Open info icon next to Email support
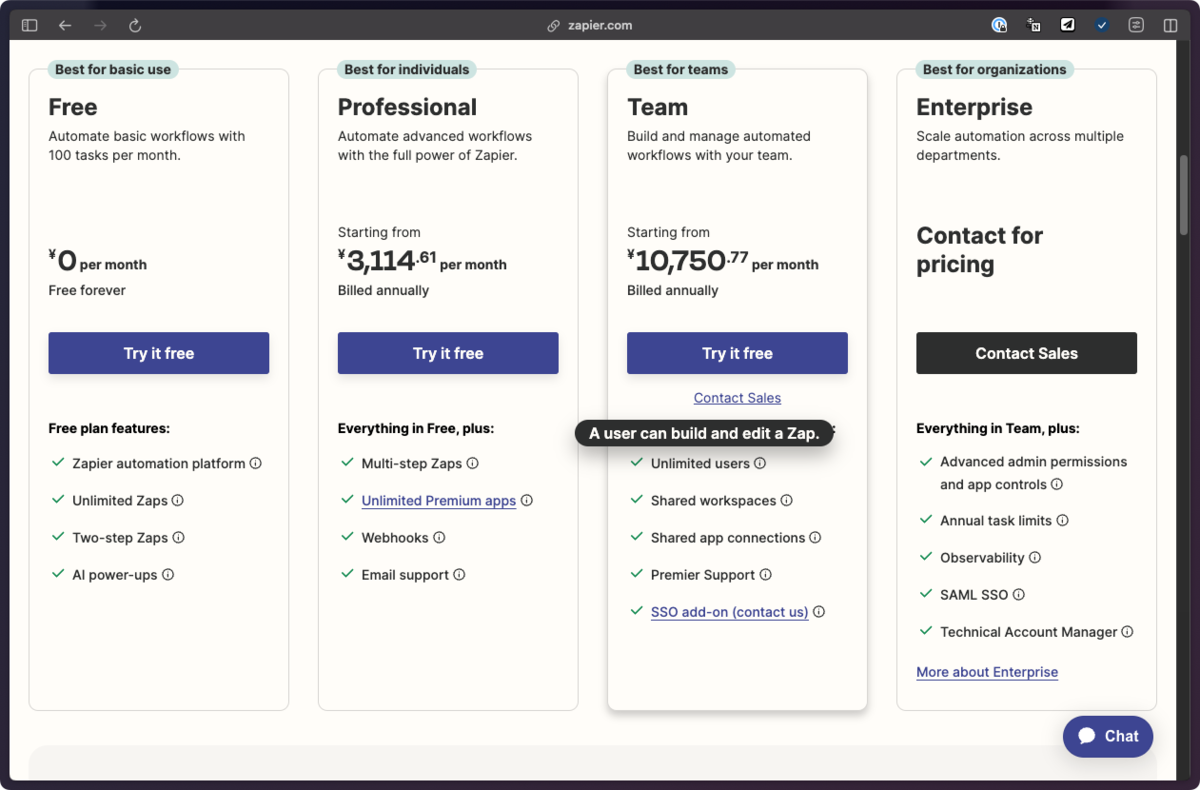 [459, 574]
